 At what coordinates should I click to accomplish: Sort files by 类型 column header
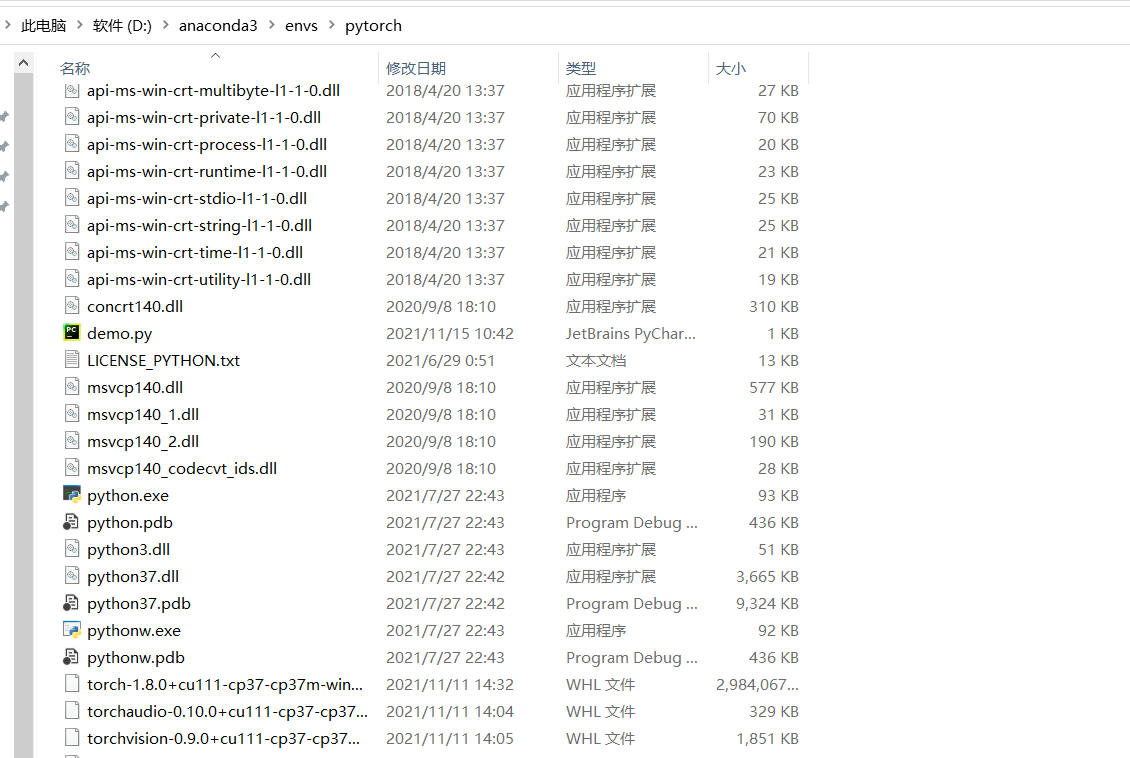coord(581,68)
